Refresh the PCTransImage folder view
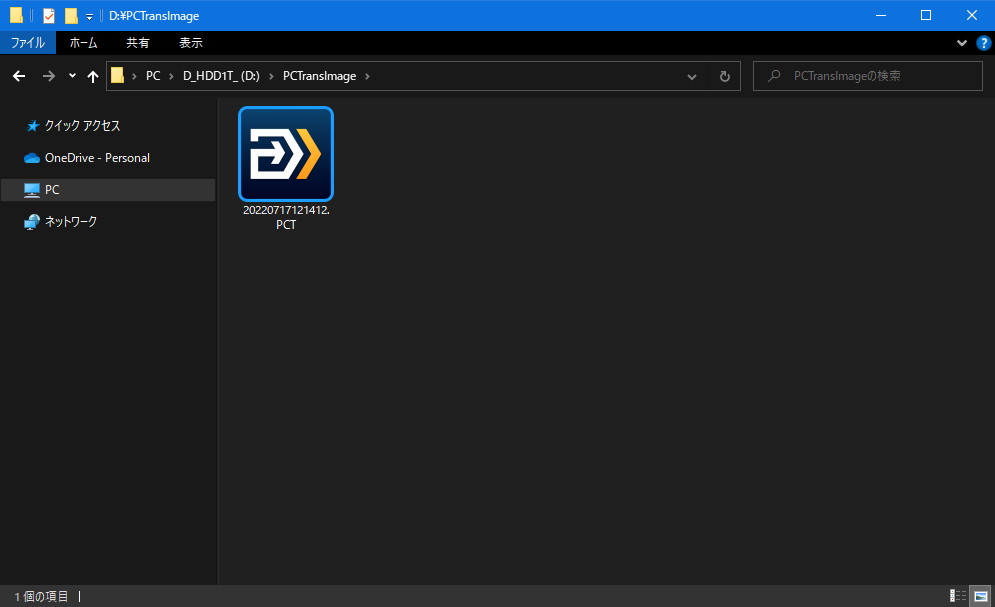Image resolution: width=995 pixels, height=607 pixels. (725, 76)
